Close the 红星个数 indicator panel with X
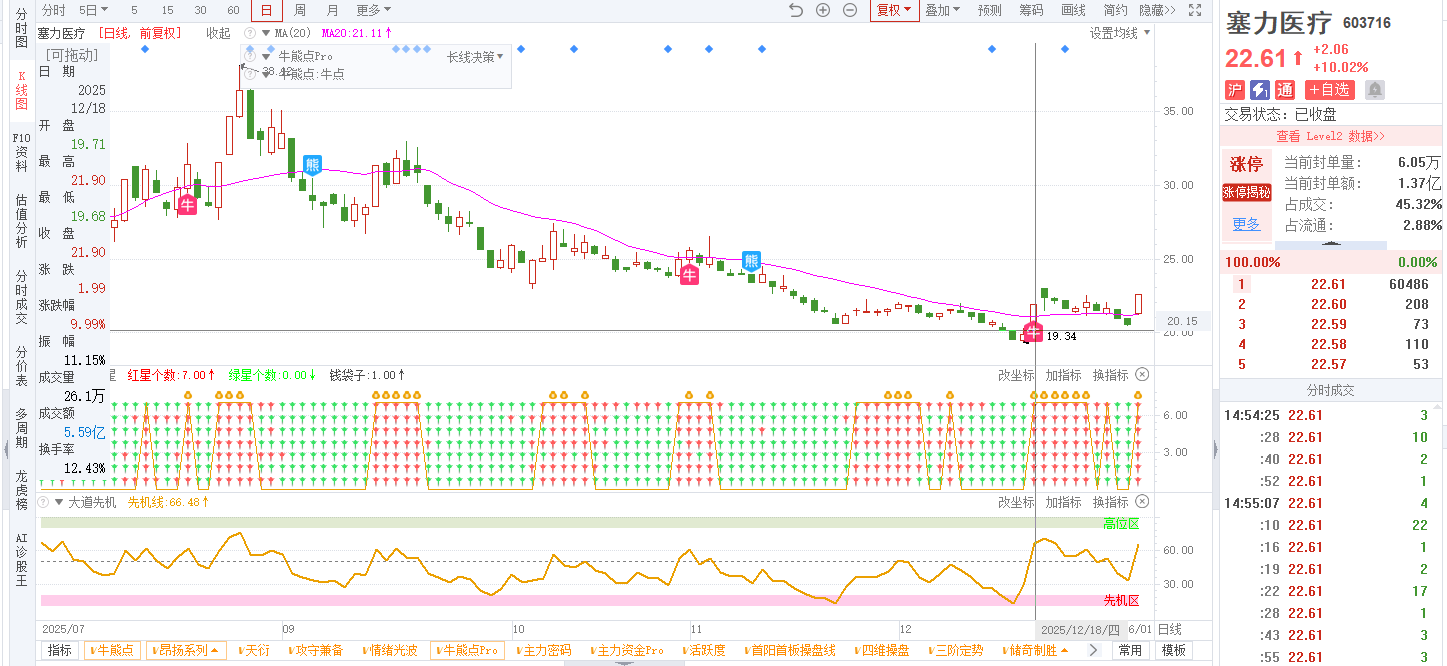Viewport: 1447px width, 666px height. (1142, 375)
